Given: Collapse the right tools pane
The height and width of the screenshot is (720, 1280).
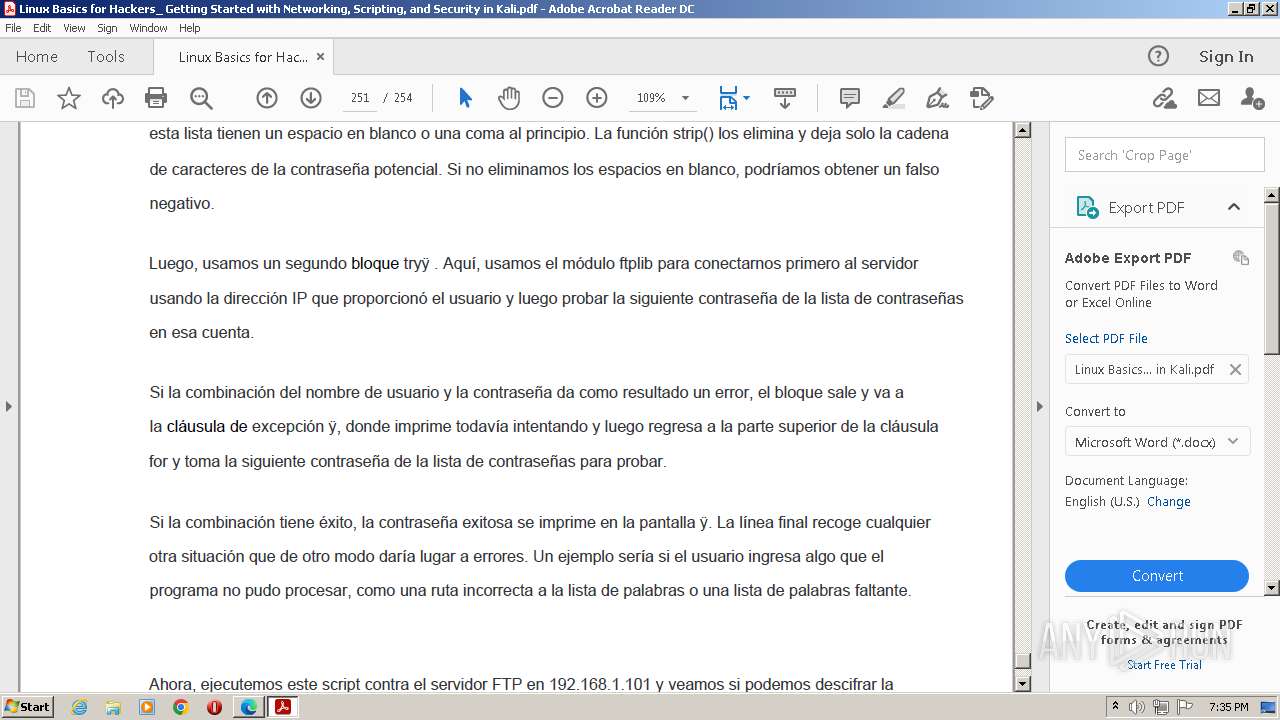Looking at the screenshot, I should click(x=1039, y=406).
